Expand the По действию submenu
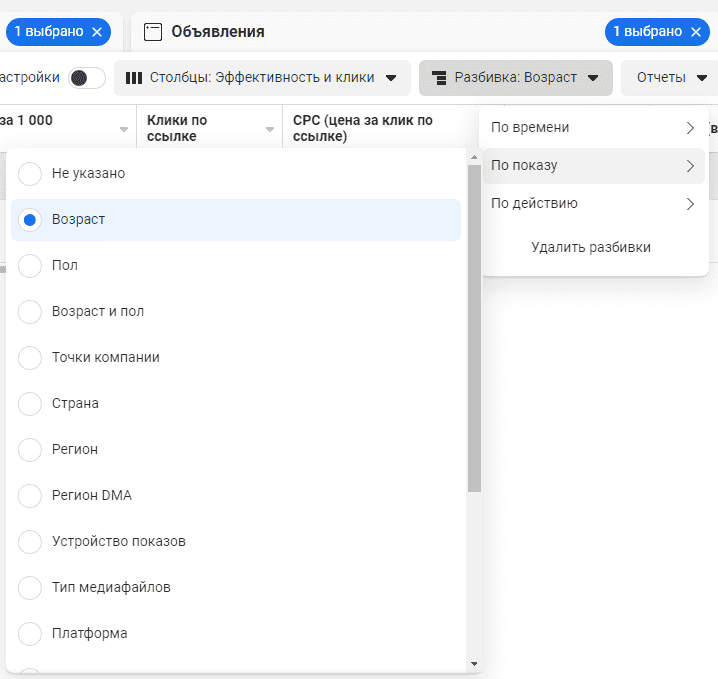Viewport: 718px width, 679px height. click(x=593, y=204)
